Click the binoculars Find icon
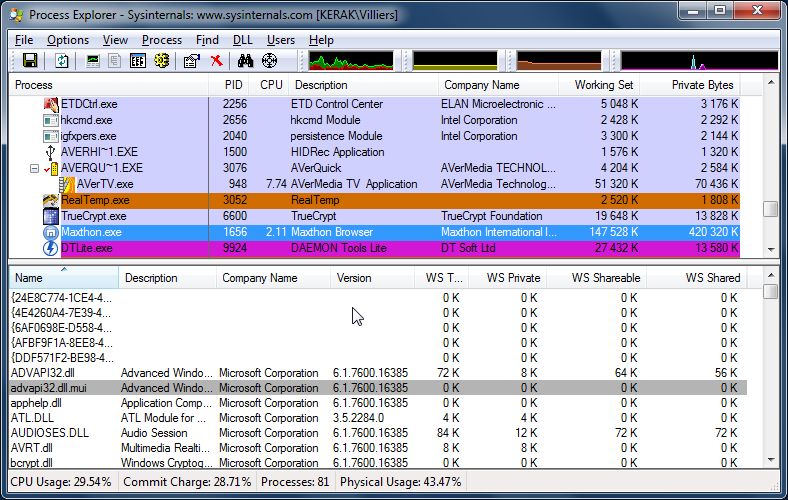The image size is (788, 500). point(245,62)
